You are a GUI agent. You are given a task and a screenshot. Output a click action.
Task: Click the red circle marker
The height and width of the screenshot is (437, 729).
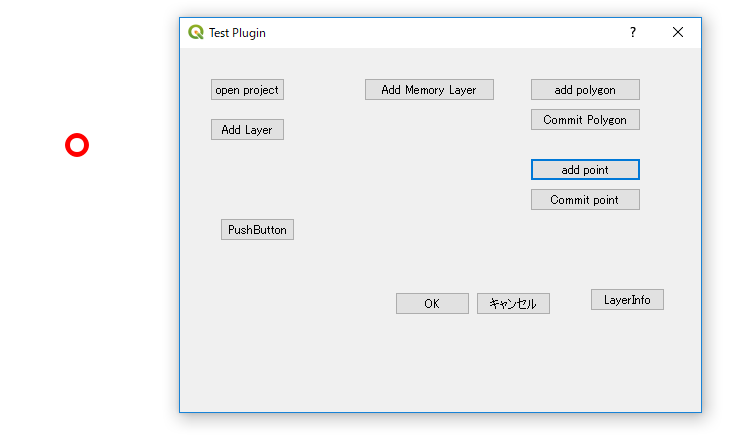click(77, 145)
